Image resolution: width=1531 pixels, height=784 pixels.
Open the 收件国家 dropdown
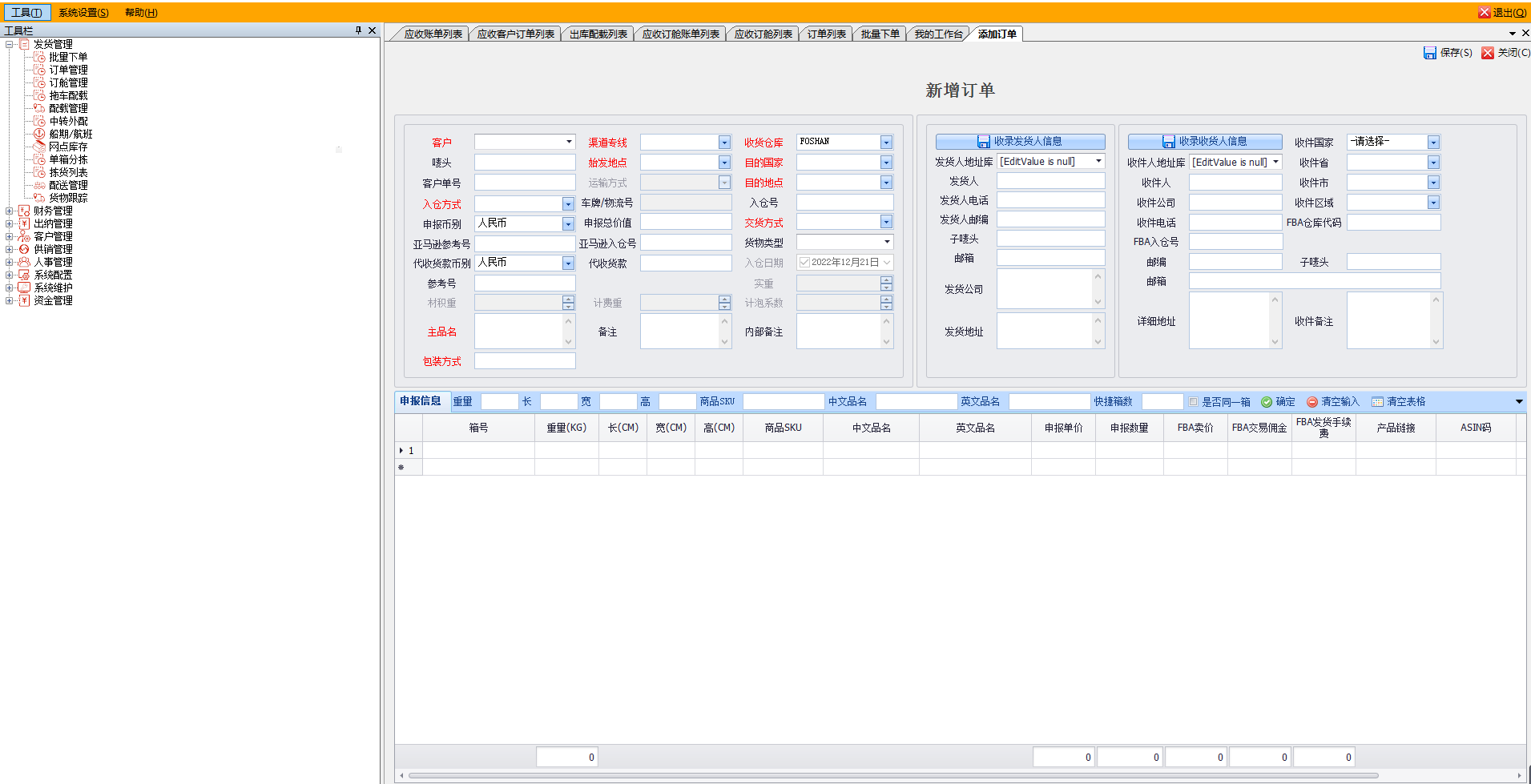pos(1433,142)
